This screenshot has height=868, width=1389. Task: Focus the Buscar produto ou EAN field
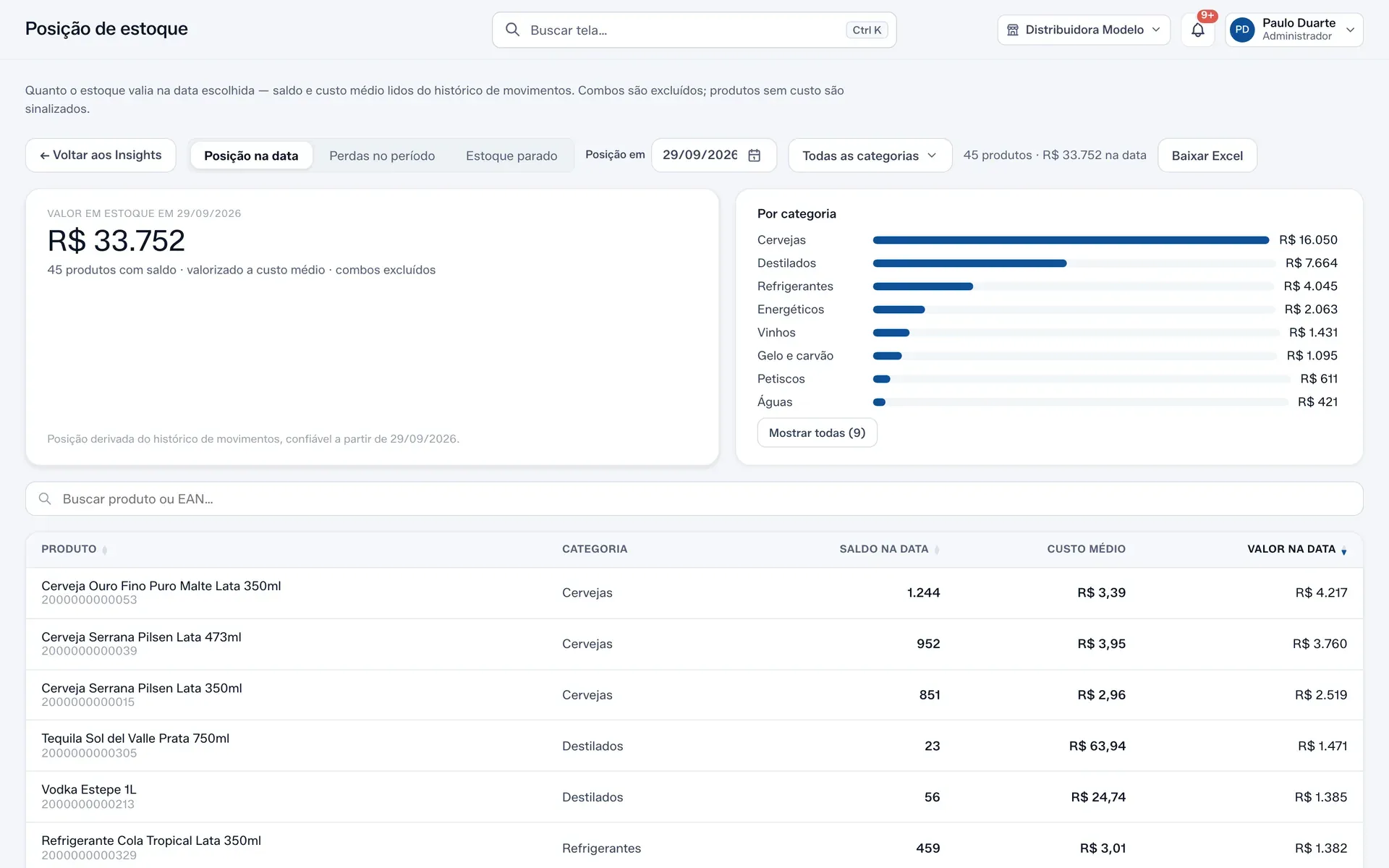[x=694, y=499]
